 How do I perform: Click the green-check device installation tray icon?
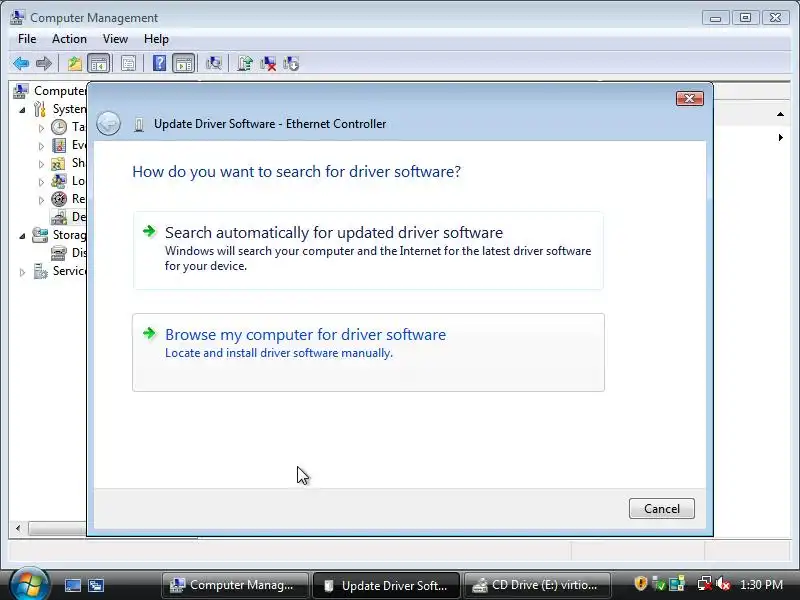click(659, 584)
